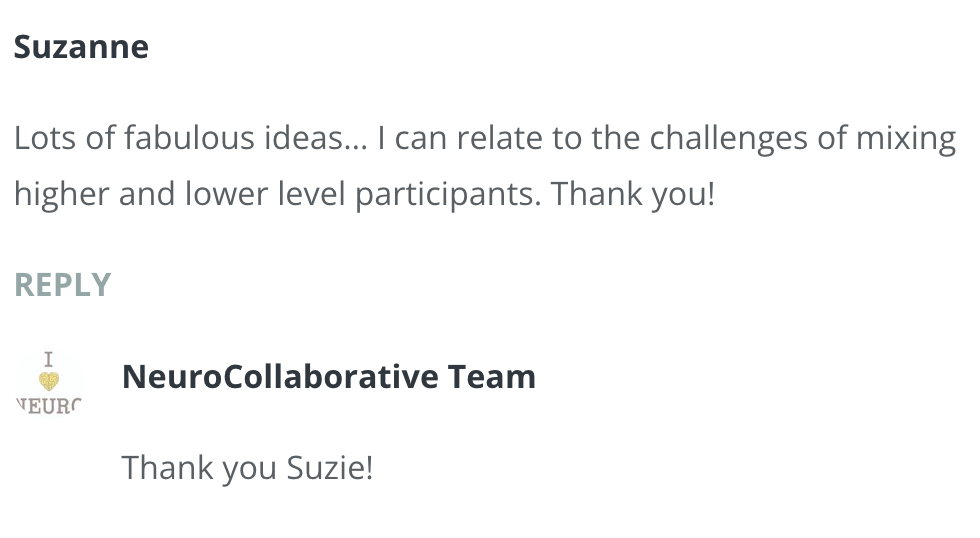Click the word 'mixing' at line end
Viewport: 980px width, 538px height.
[905, 138]
